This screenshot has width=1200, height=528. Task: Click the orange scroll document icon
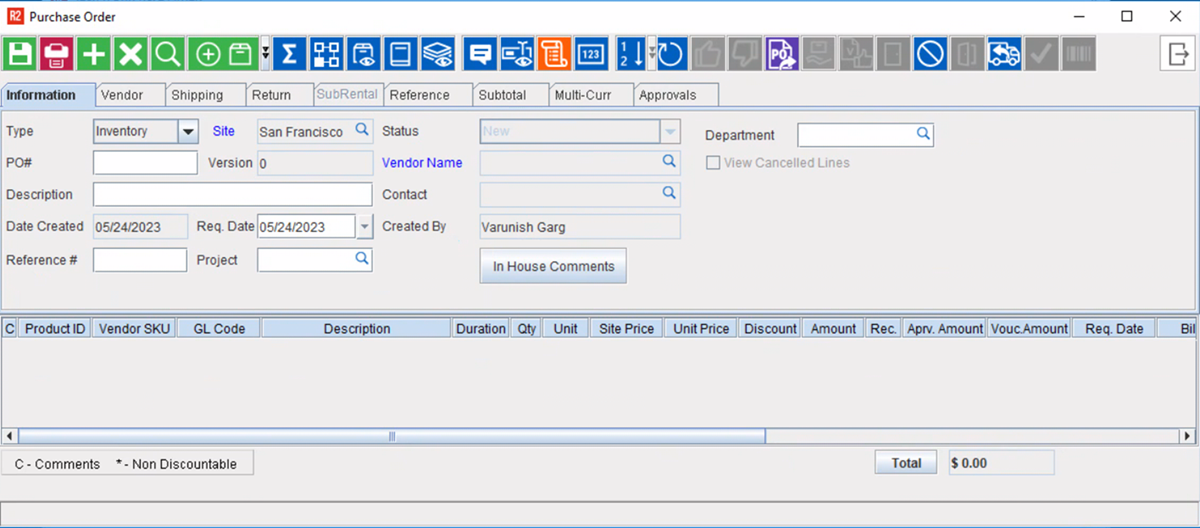click(x=553, y=54)
